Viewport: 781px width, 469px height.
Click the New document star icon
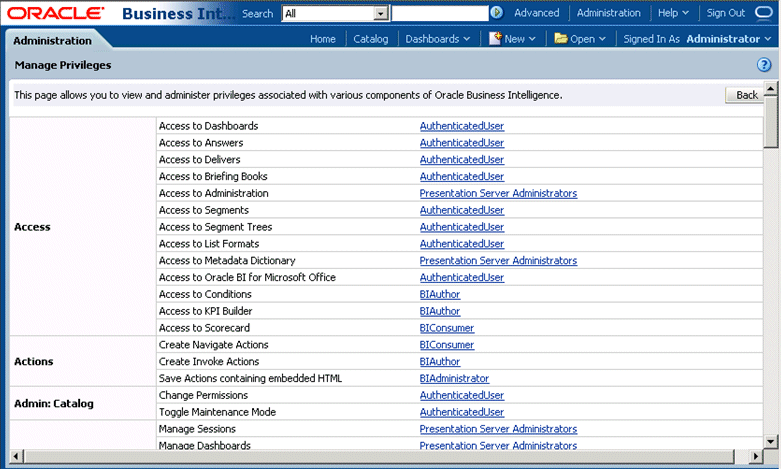point(495,38)
